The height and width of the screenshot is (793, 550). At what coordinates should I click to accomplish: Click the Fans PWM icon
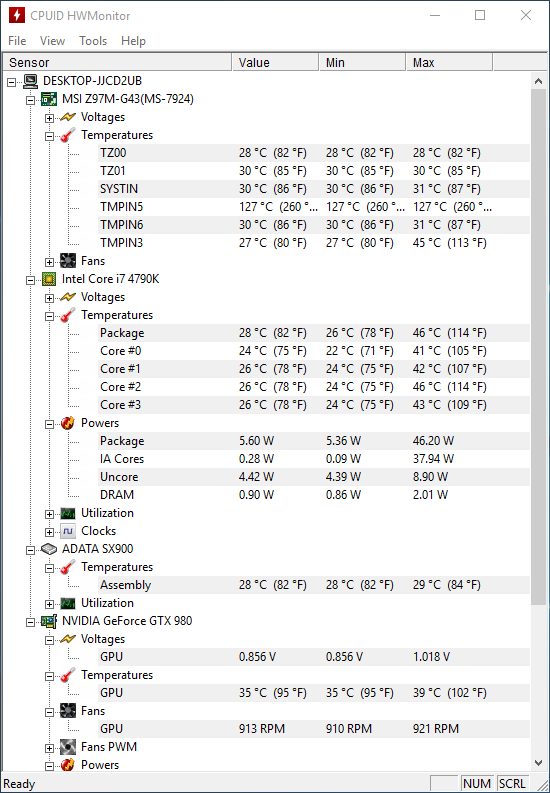(68, 747)
